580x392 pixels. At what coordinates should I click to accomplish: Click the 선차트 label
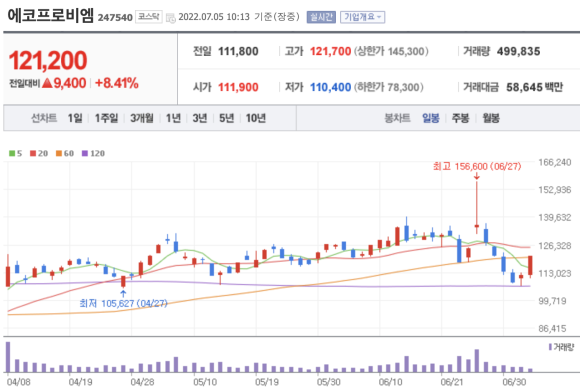(44, 118)
